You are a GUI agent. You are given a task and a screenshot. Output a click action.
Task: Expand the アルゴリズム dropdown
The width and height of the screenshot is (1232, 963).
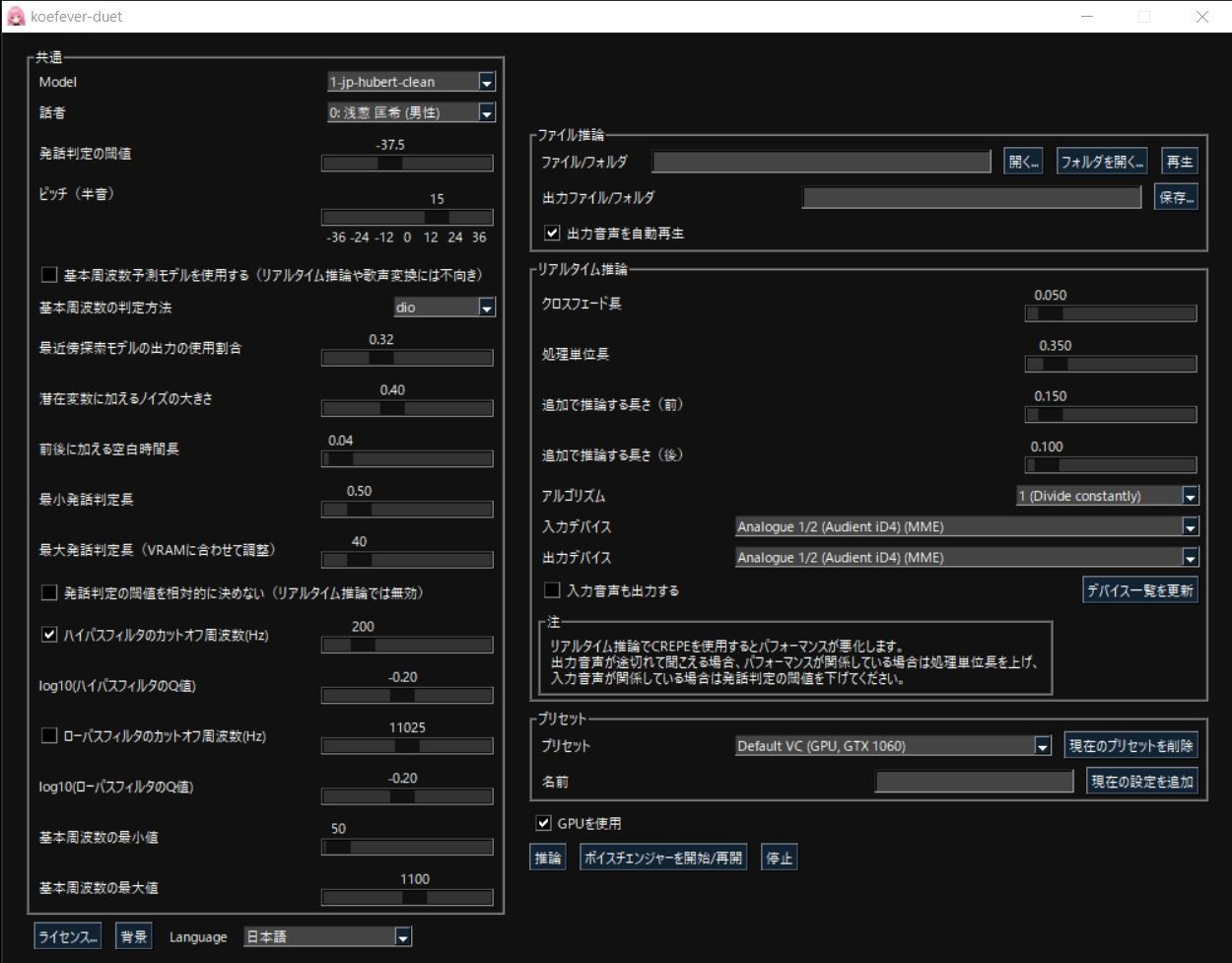coord(1107,496)
